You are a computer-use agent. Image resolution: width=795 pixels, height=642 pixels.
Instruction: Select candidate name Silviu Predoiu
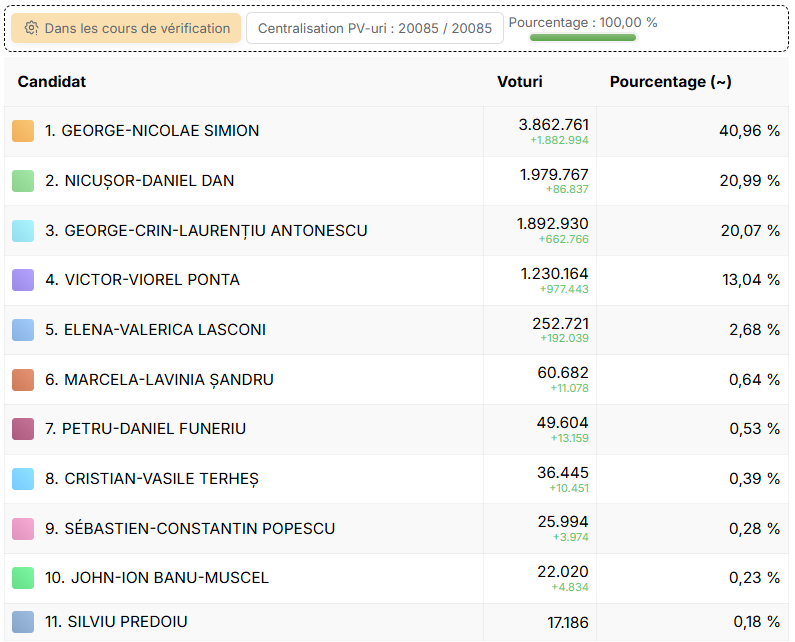pyautogui.click(x=116, y=622)
